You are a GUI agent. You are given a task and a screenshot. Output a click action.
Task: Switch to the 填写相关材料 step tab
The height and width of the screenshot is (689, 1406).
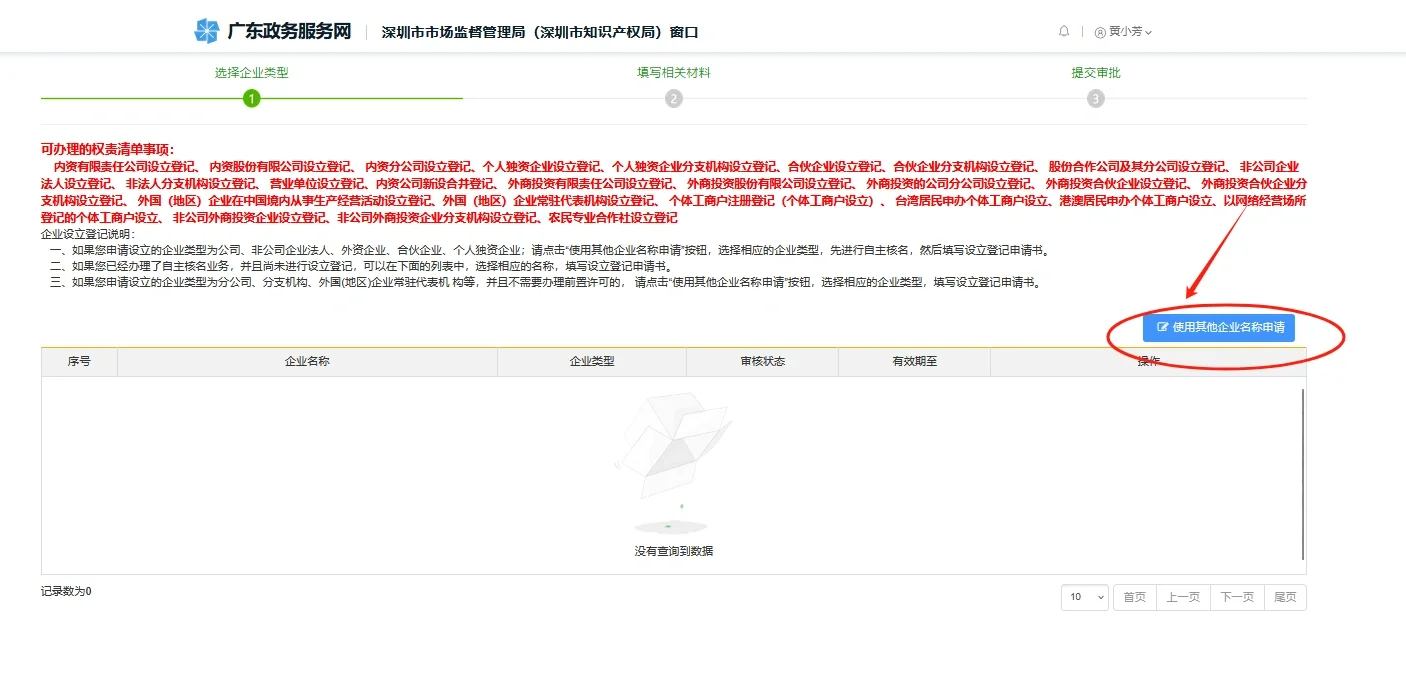tap(674, 73)
